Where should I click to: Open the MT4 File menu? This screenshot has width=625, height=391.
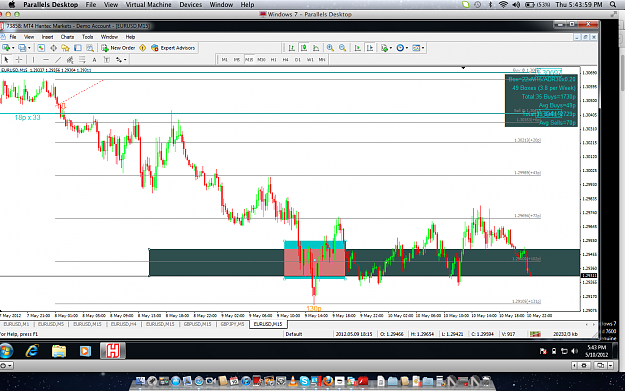pyautogui.click(x=13, y=37)
